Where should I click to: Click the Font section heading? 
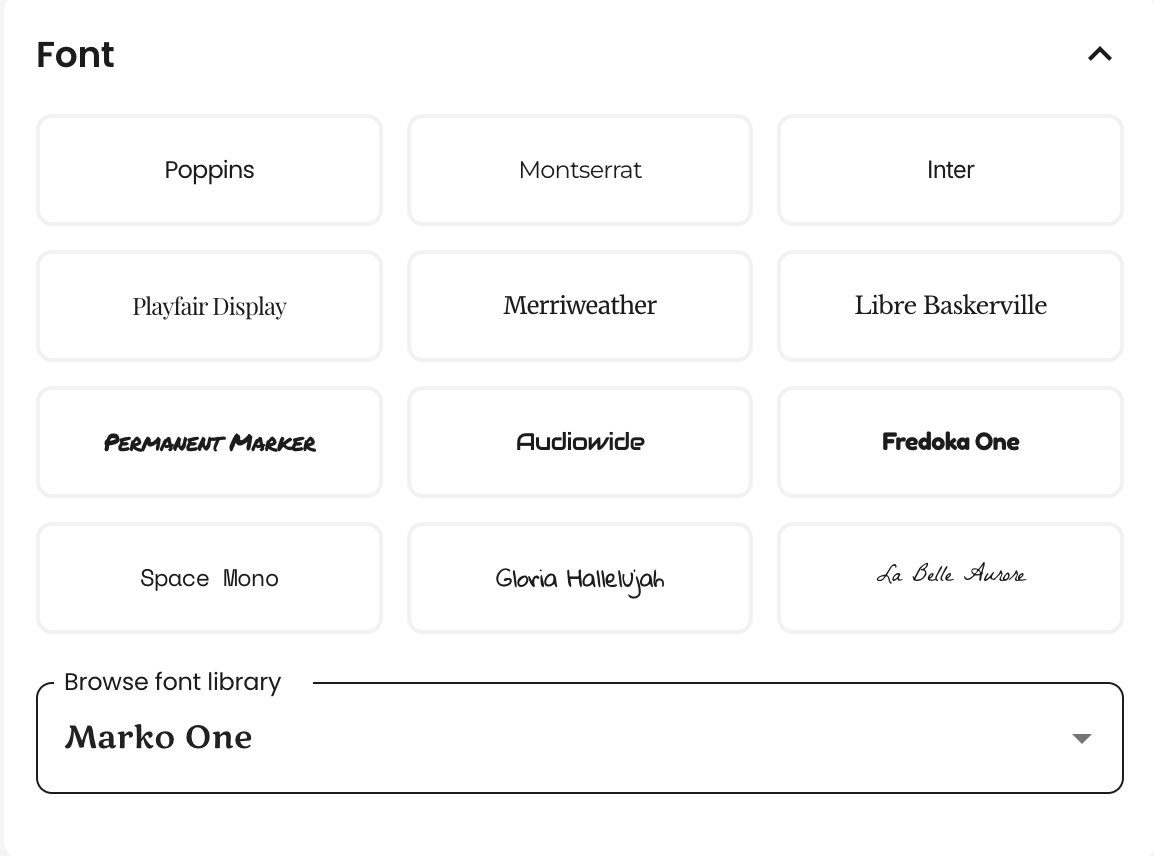(75, 55)
